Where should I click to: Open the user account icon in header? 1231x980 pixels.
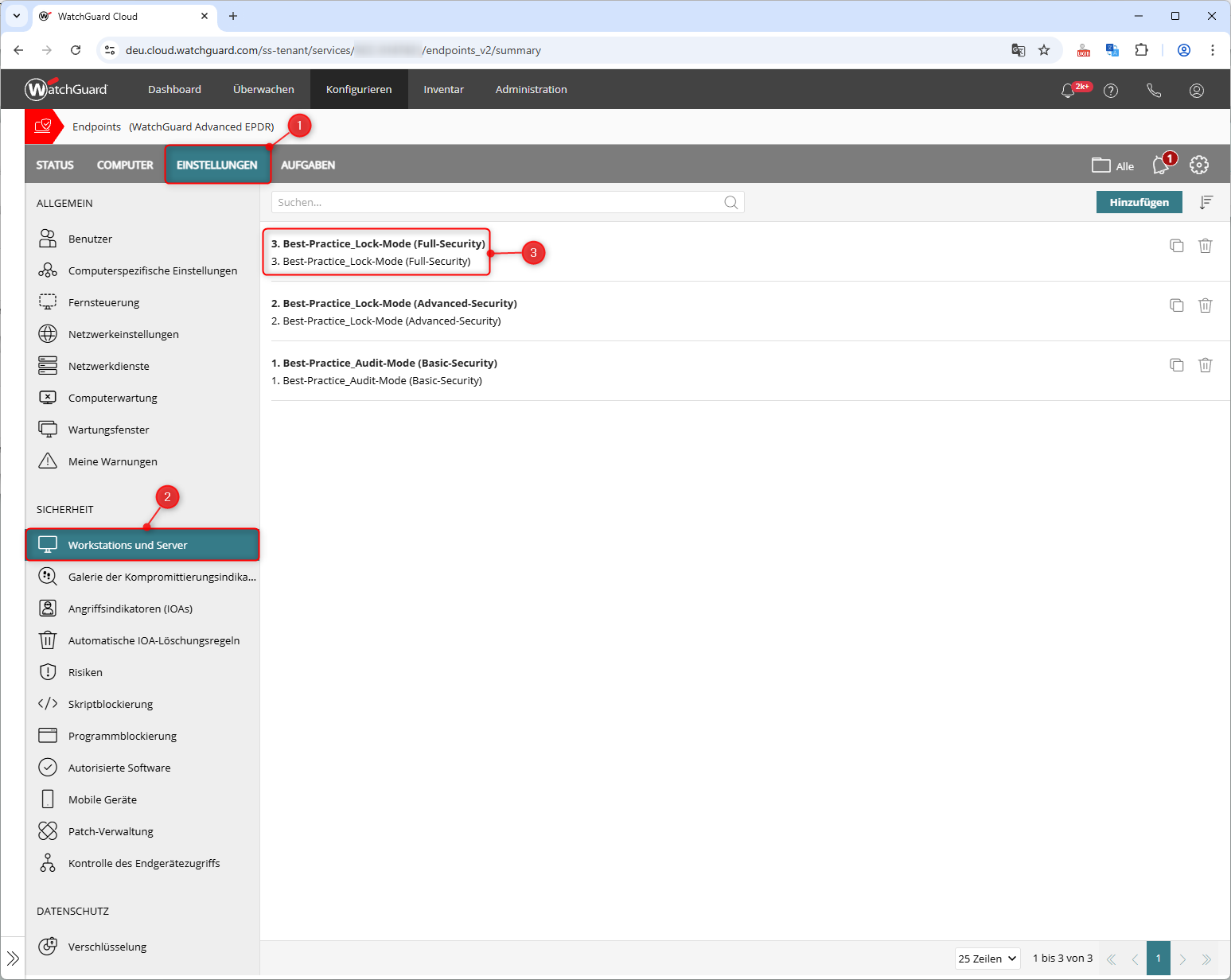click(x=1196, y=91)
